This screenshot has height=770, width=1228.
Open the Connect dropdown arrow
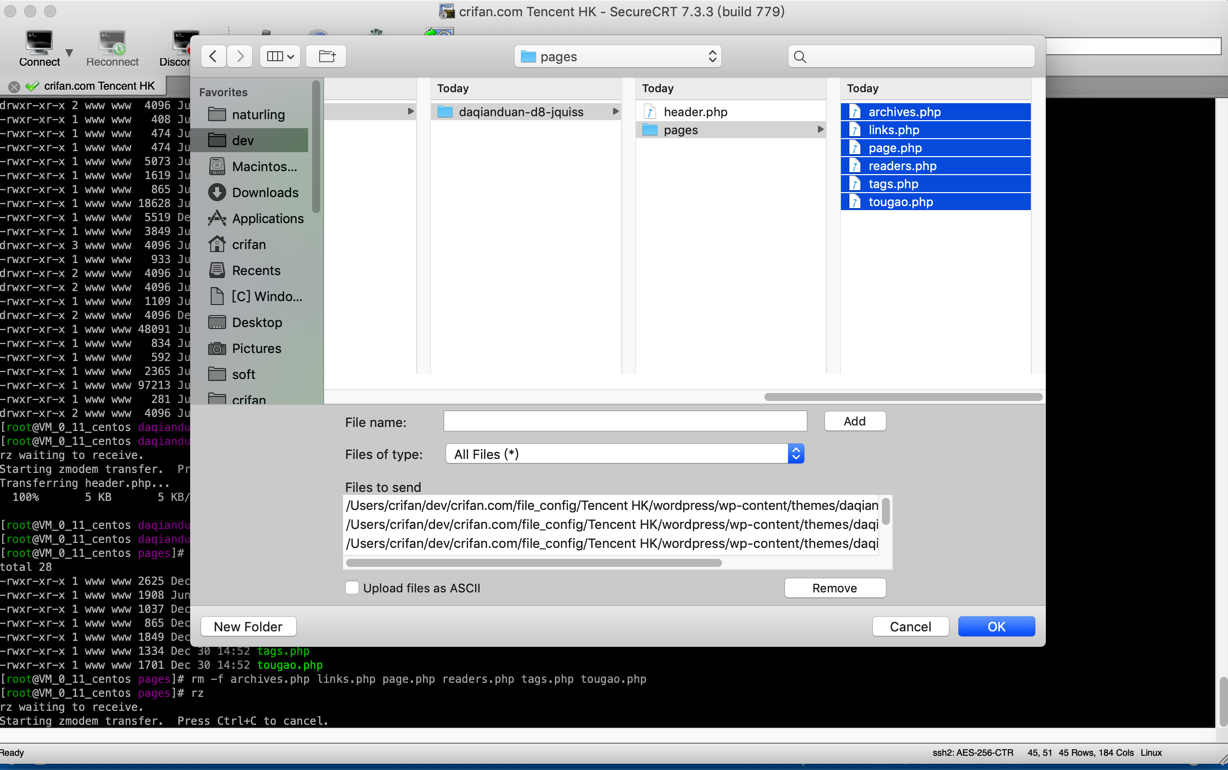click(x=69, y=52)
